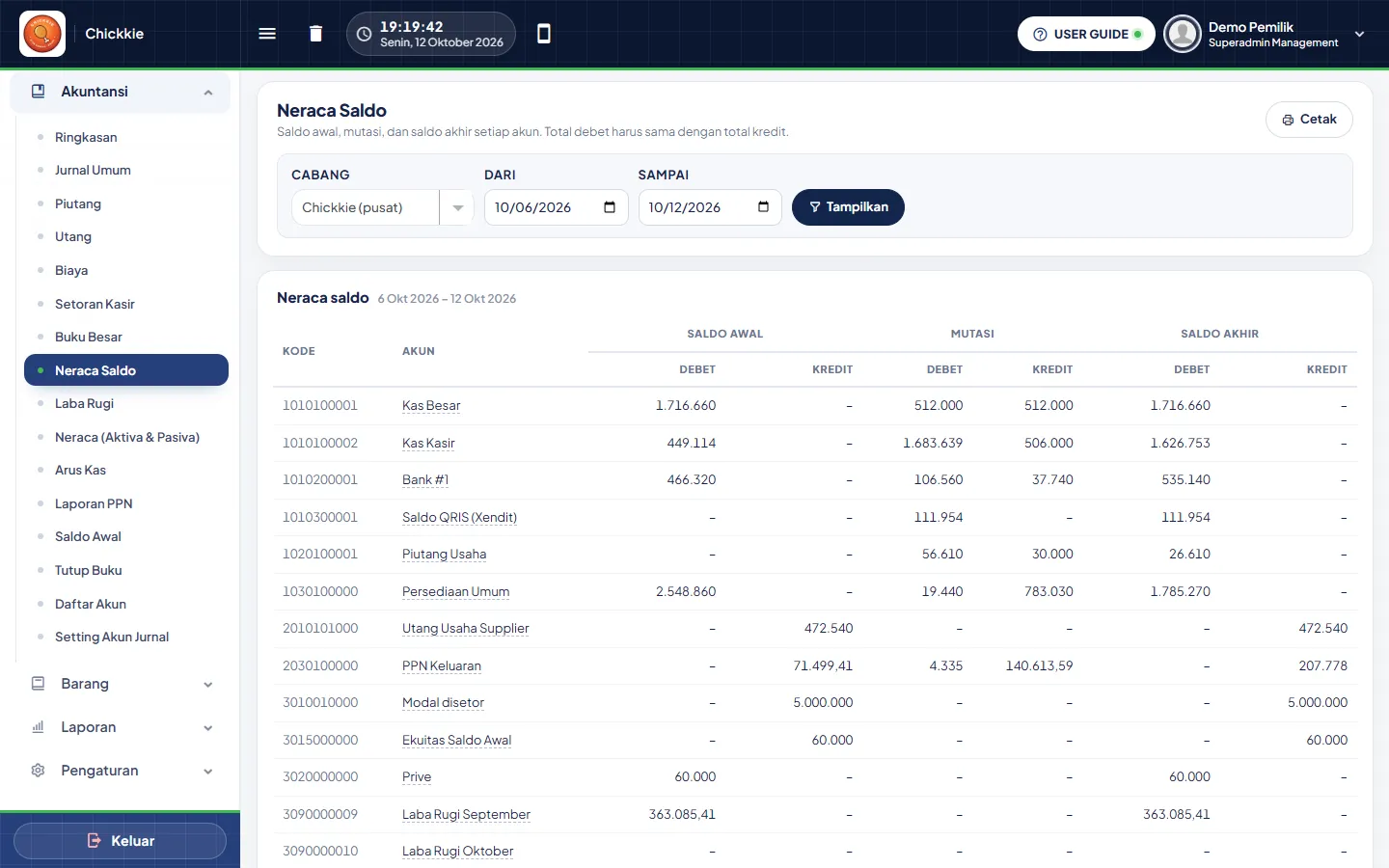This screenshot has width=1389, height=868.
Task: Click the Keluar logout button
Action: 121,841
